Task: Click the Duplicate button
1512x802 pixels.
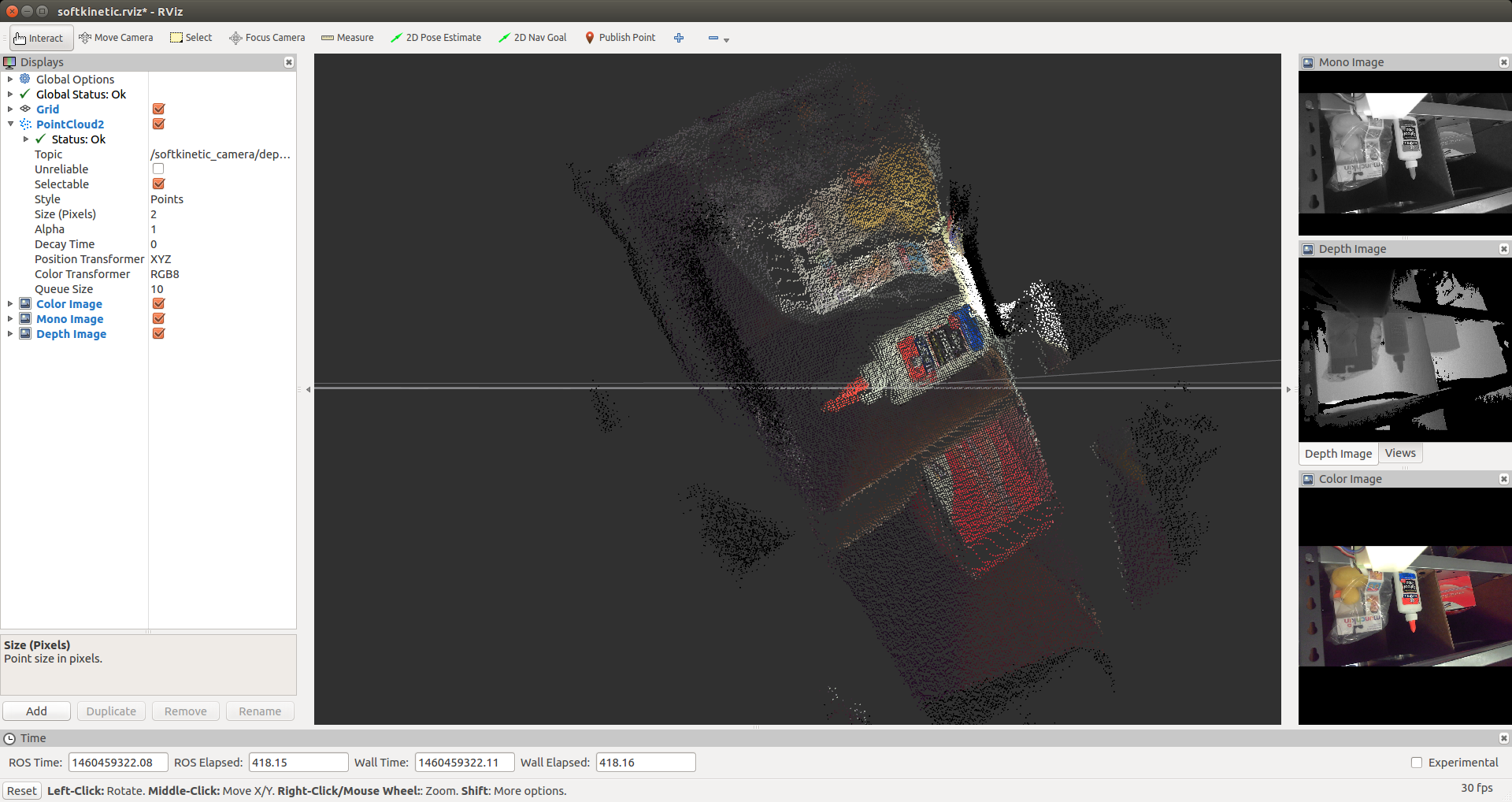Action: pyautogui.click(x=111, y=711)
